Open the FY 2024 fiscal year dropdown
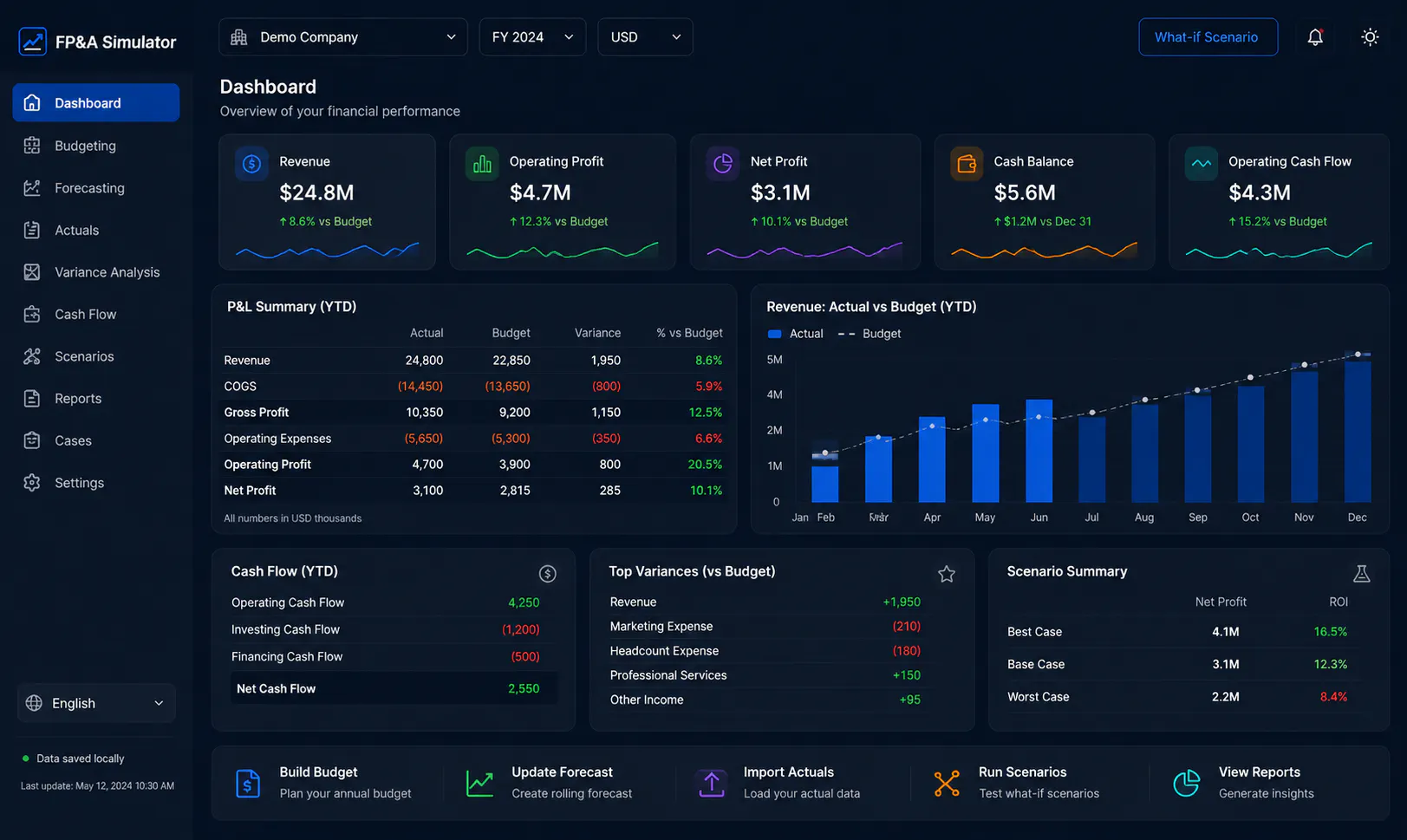1407x840 pixels. [x=532, y=37]
